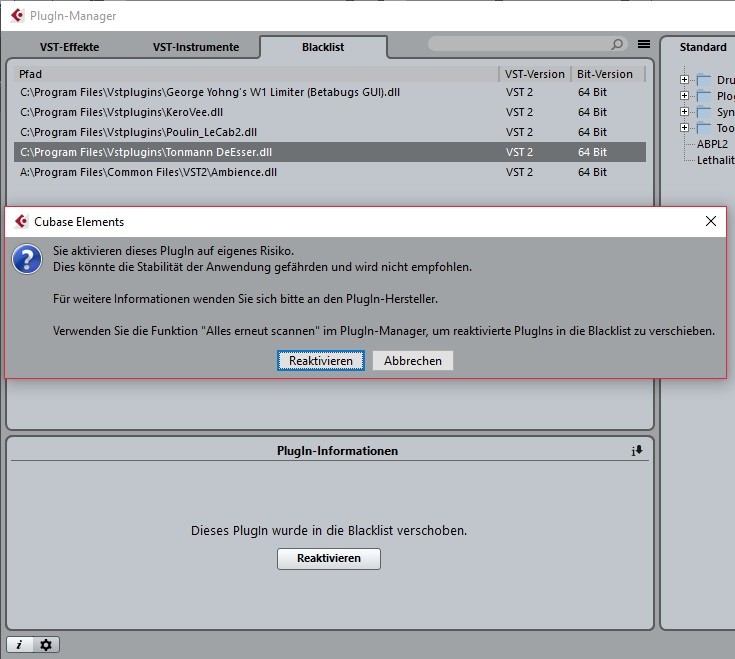This screenshot has height=659, width=735.
Task: Click 64 Bit cell in KeroVee.dll row
Action: pos(592,112)
